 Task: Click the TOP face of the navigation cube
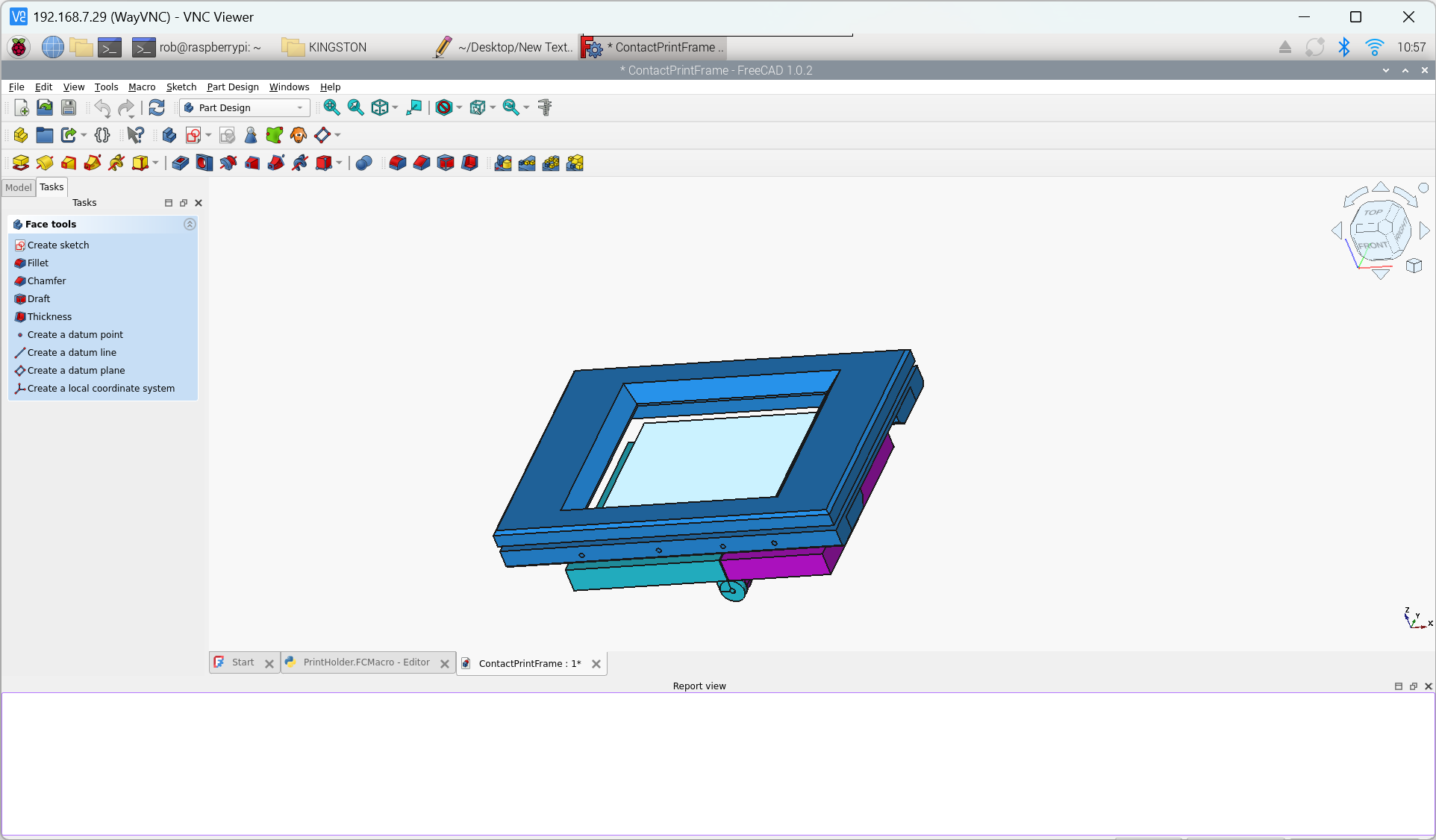tap(1373, 213)
